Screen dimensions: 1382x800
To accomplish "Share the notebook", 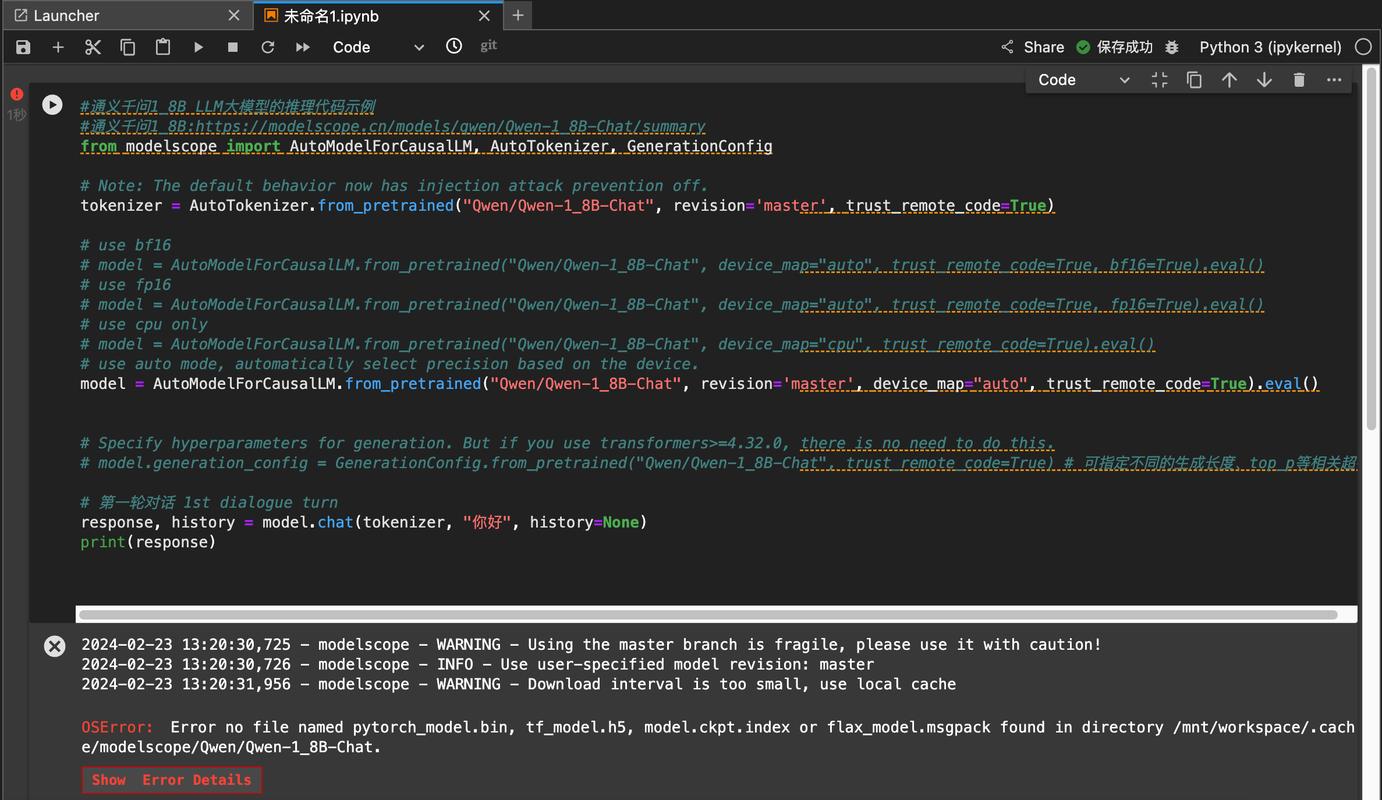I will 1032,47.
